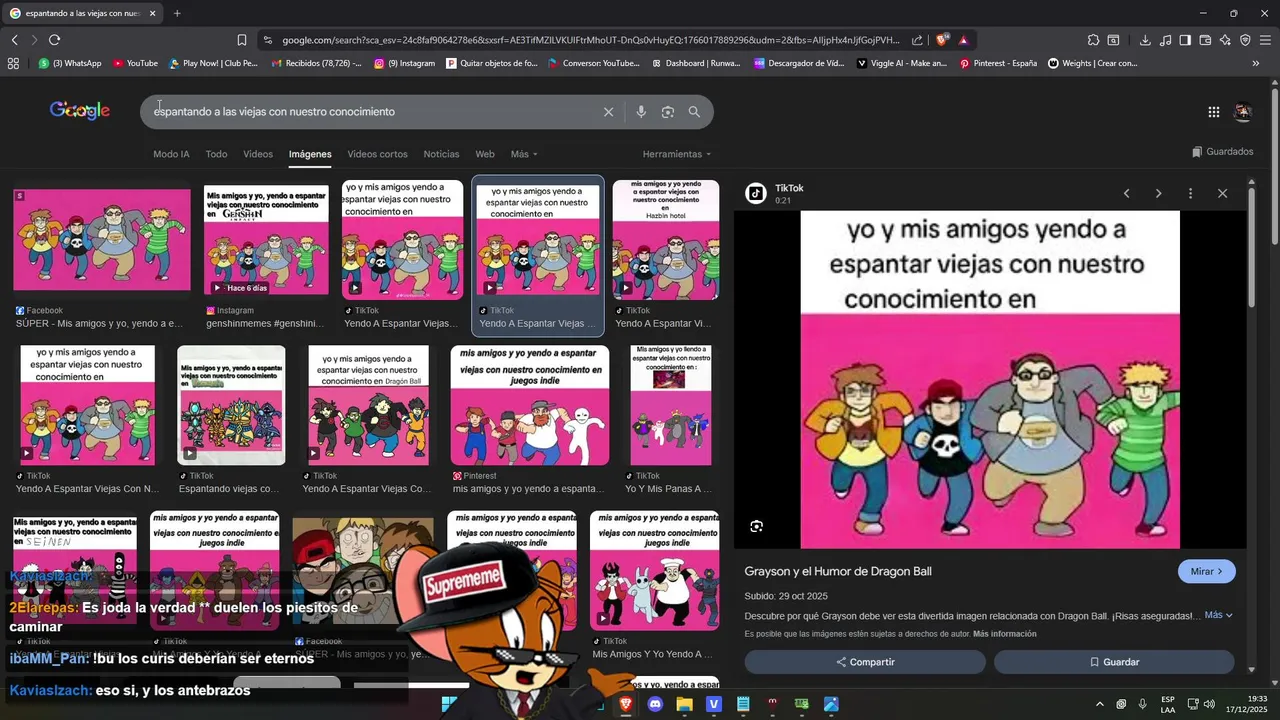Open the volume control in system tray
This screenshot has width=1280, height=720.
point(1208,704)
